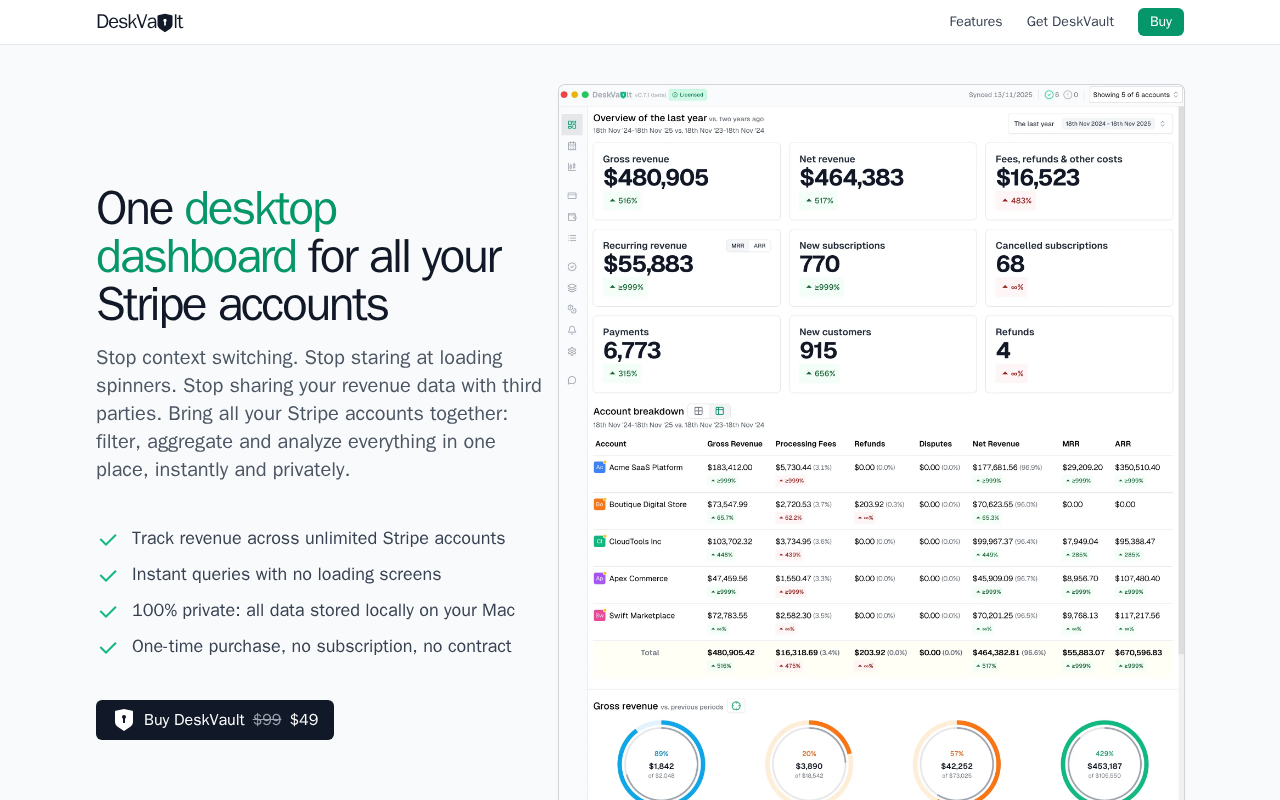Screen dimensions: 1280x800
Task: Click the fees and costs value $16,523
Action: point(1038,178)
